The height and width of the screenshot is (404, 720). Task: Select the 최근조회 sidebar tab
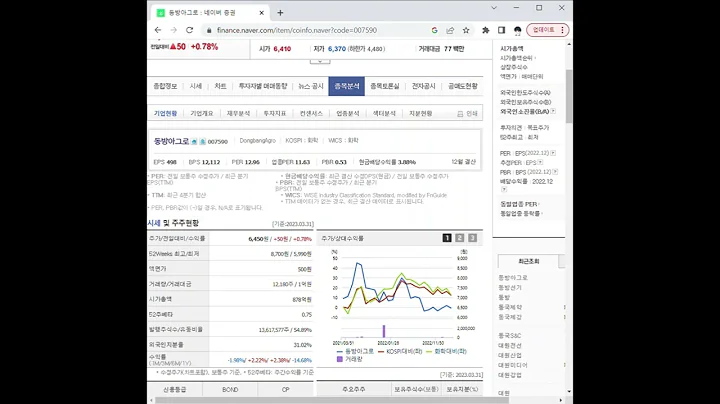(x=529, y=261)
